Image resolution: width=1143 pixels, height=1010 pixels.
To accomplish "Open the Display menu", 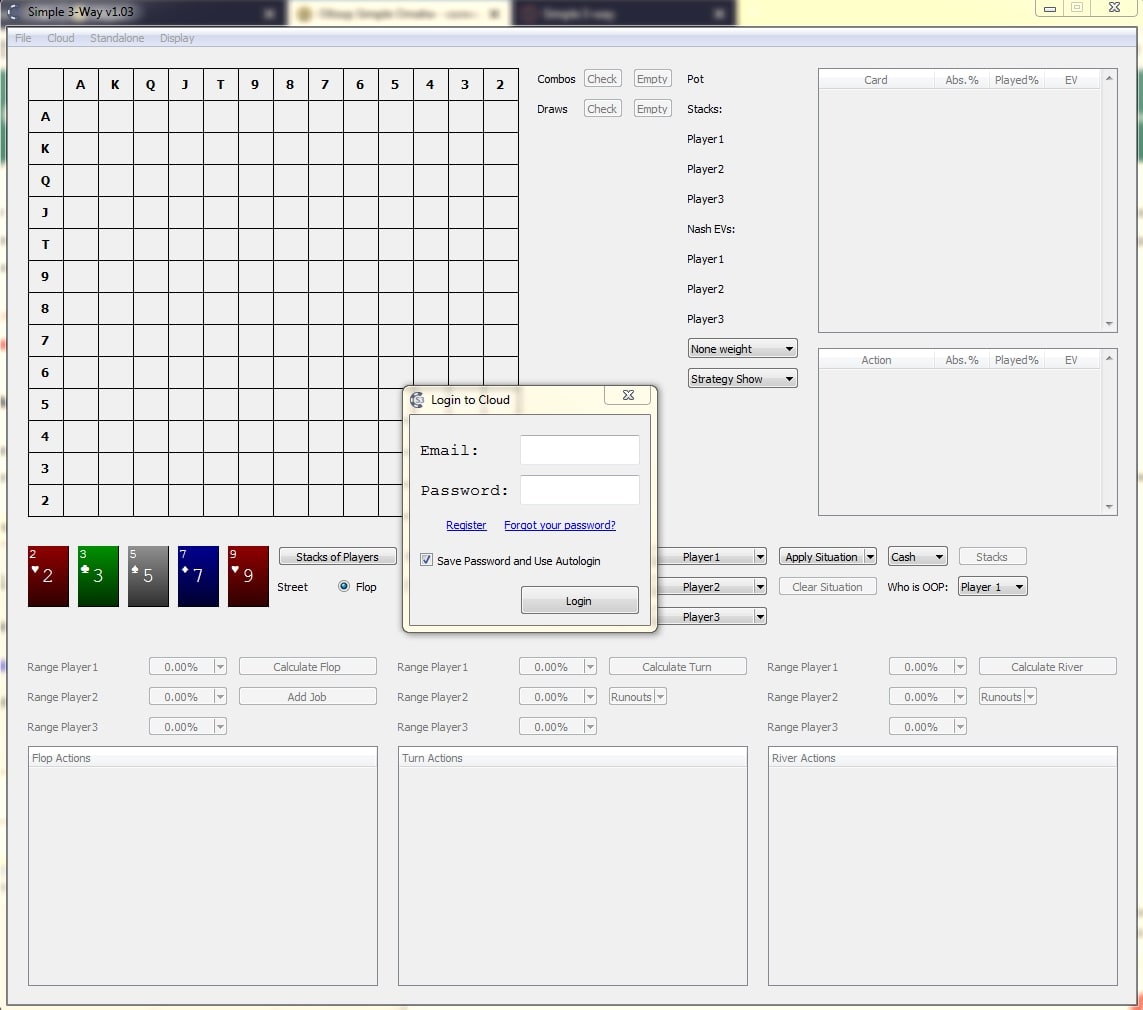I will 176,38.
